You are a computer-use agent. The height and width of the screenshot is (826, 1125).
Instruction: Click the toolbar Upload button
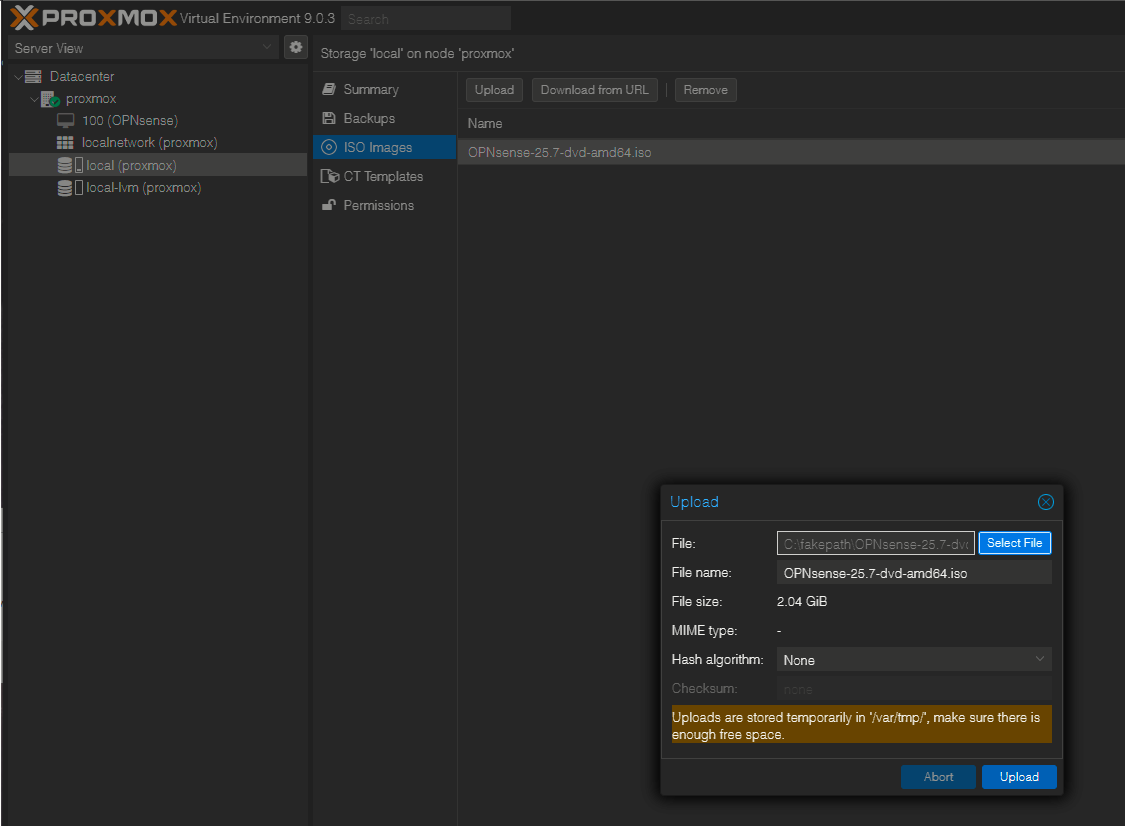494,90
